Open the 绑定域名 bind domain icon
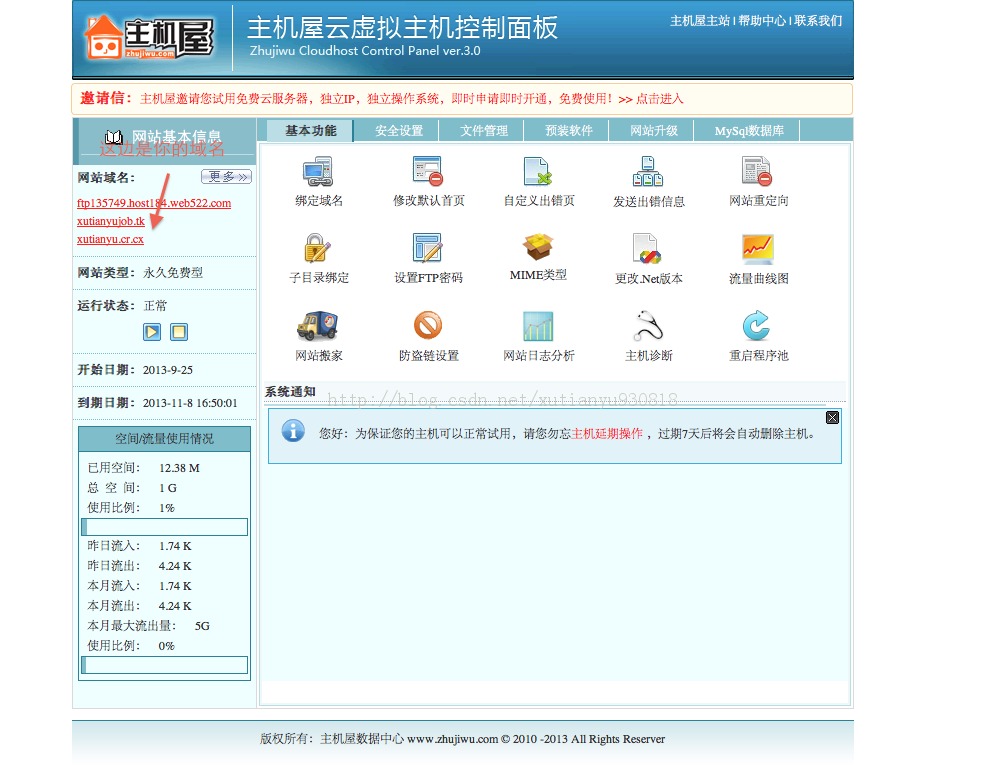Screen dimensions: 988x778 (x=318, y=171)
